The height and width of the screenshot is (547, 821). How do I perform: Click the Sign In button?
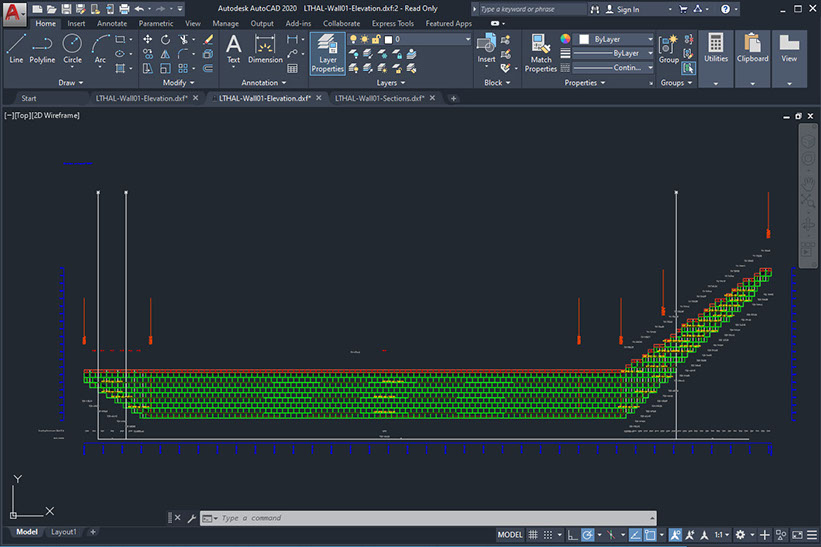click(627, 9)
